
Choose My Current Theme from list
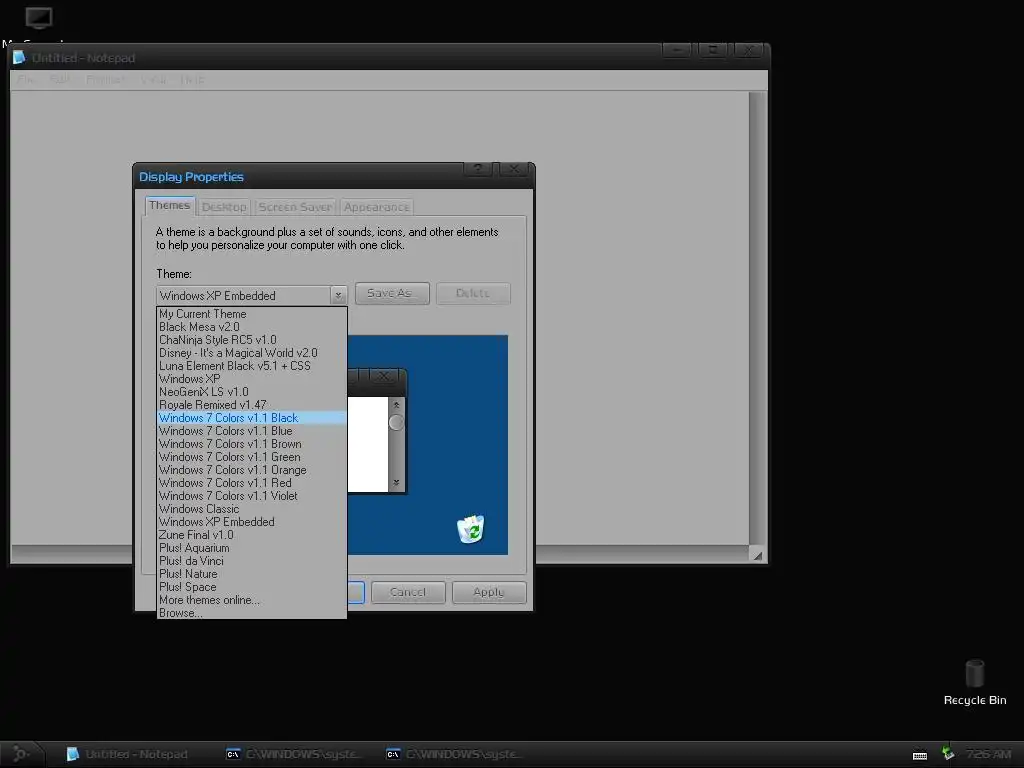pyautogui.click(x=251, y=314)
